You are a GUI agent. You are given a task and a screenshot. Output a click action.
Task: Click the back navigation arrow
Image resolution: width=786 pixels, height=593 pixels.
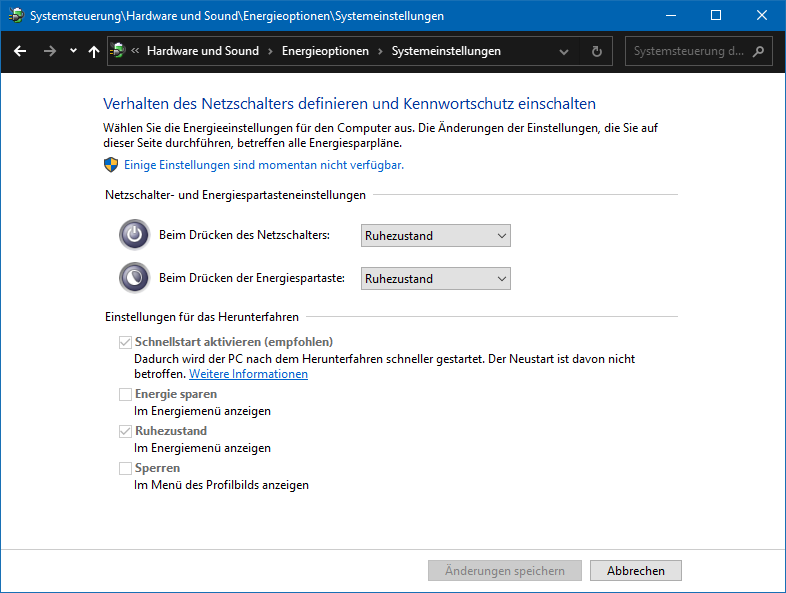pyautogui.click(x=20, y=51)
